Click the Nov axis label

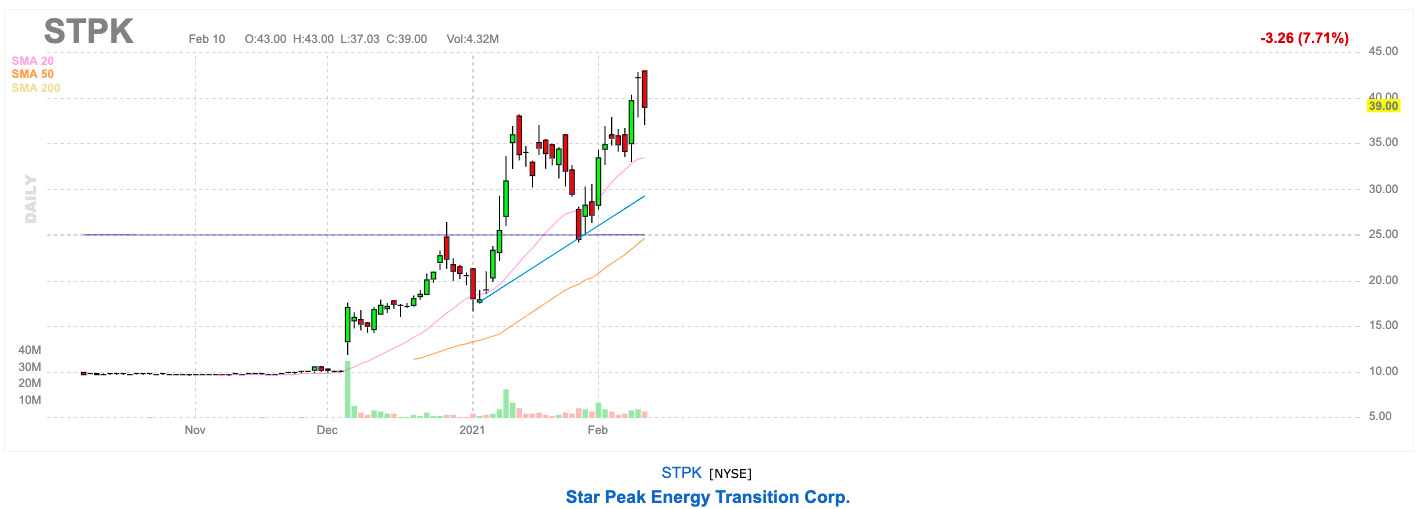point(195,430)
